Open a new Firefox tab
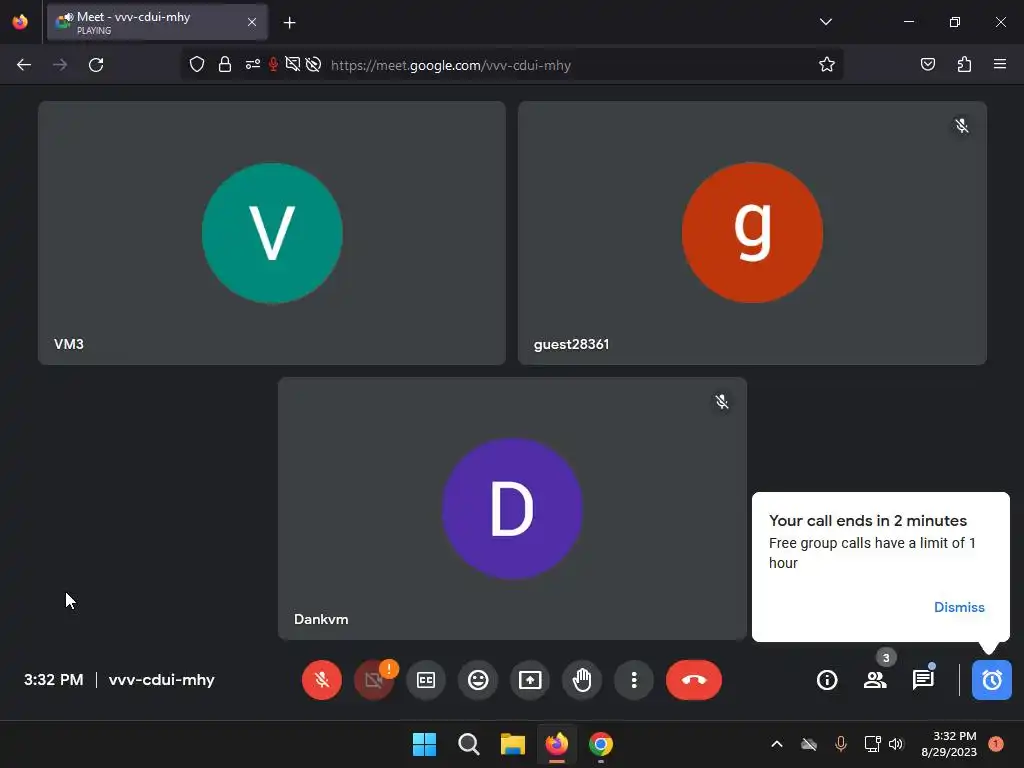This screenshot has width=1024, height=768. (289, 23)
